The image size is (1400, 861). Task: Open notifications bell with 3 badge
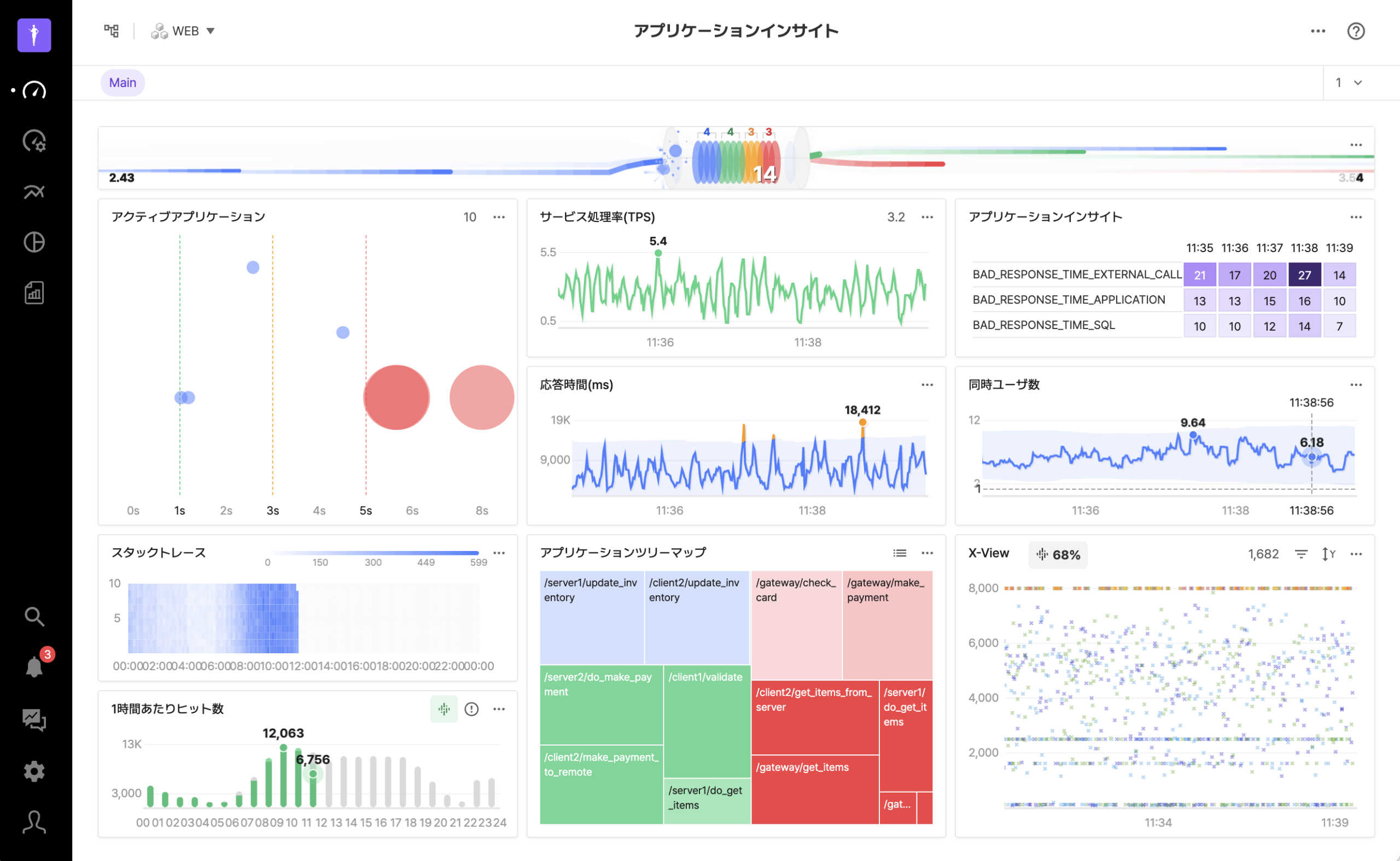click(34, 666)
